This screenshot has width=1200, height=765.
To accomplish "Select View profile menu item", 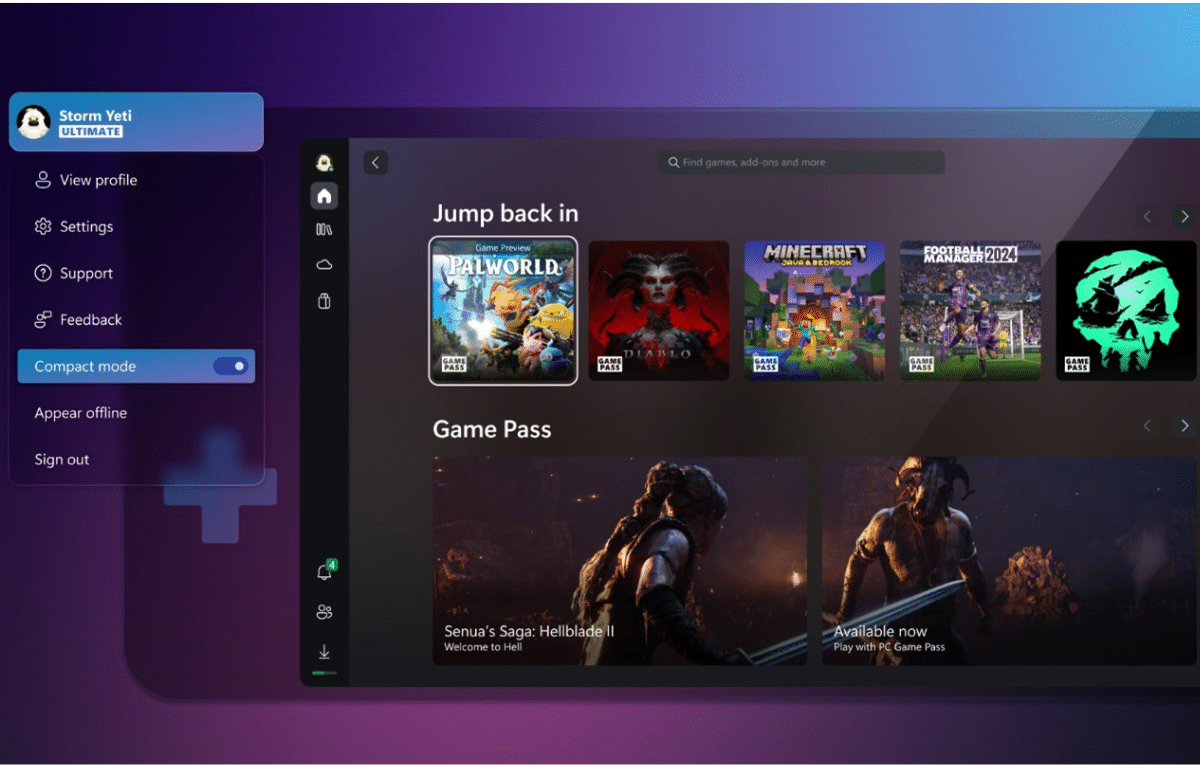I will [x=98, y=181].
